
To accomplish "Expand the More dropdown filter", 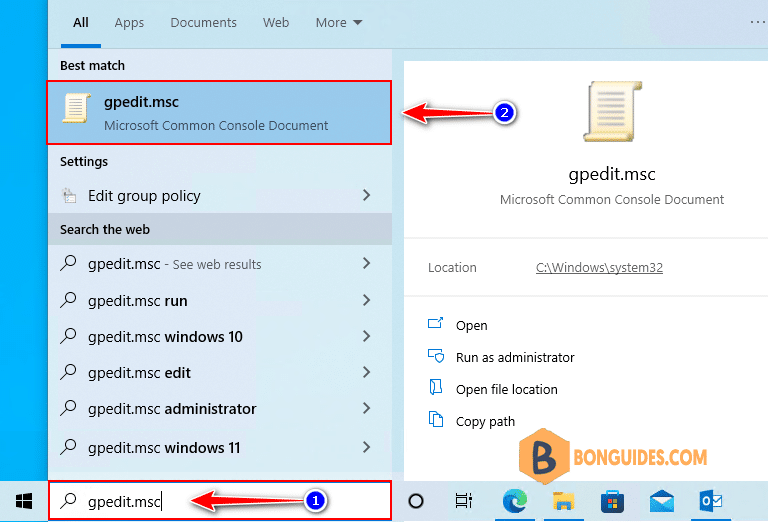I will (339, 23).
